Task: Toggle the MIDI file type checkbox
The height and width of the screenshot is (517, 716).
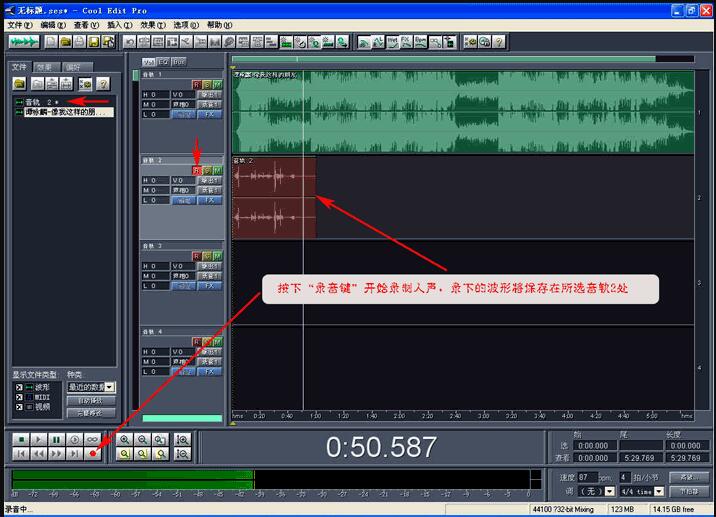Action: tap(19, 397)
